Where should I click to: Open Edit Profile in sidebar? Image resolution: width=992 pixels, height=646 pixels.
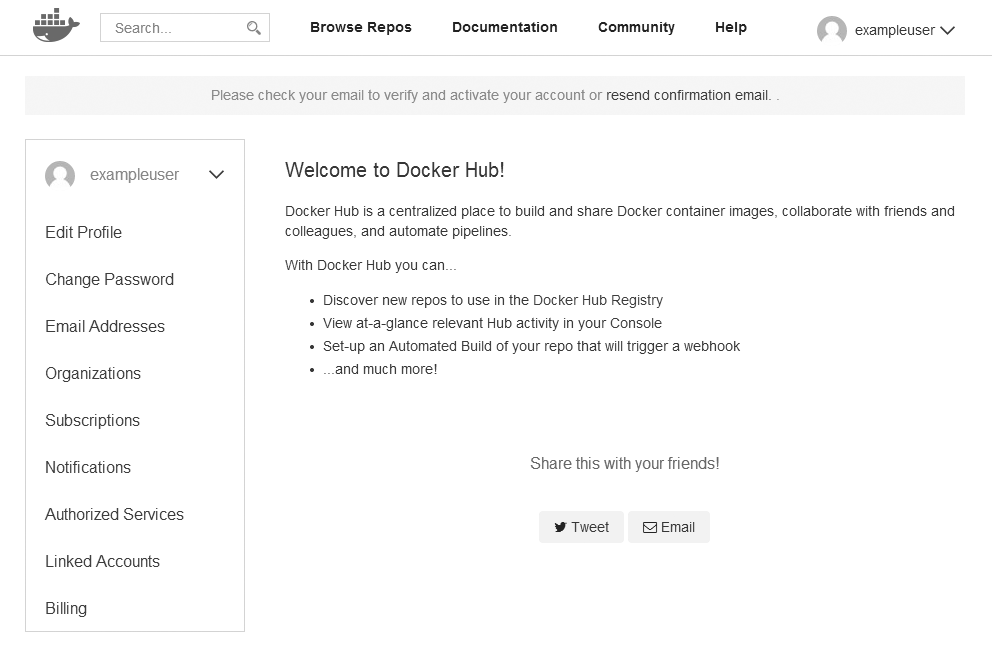point(83,232)
